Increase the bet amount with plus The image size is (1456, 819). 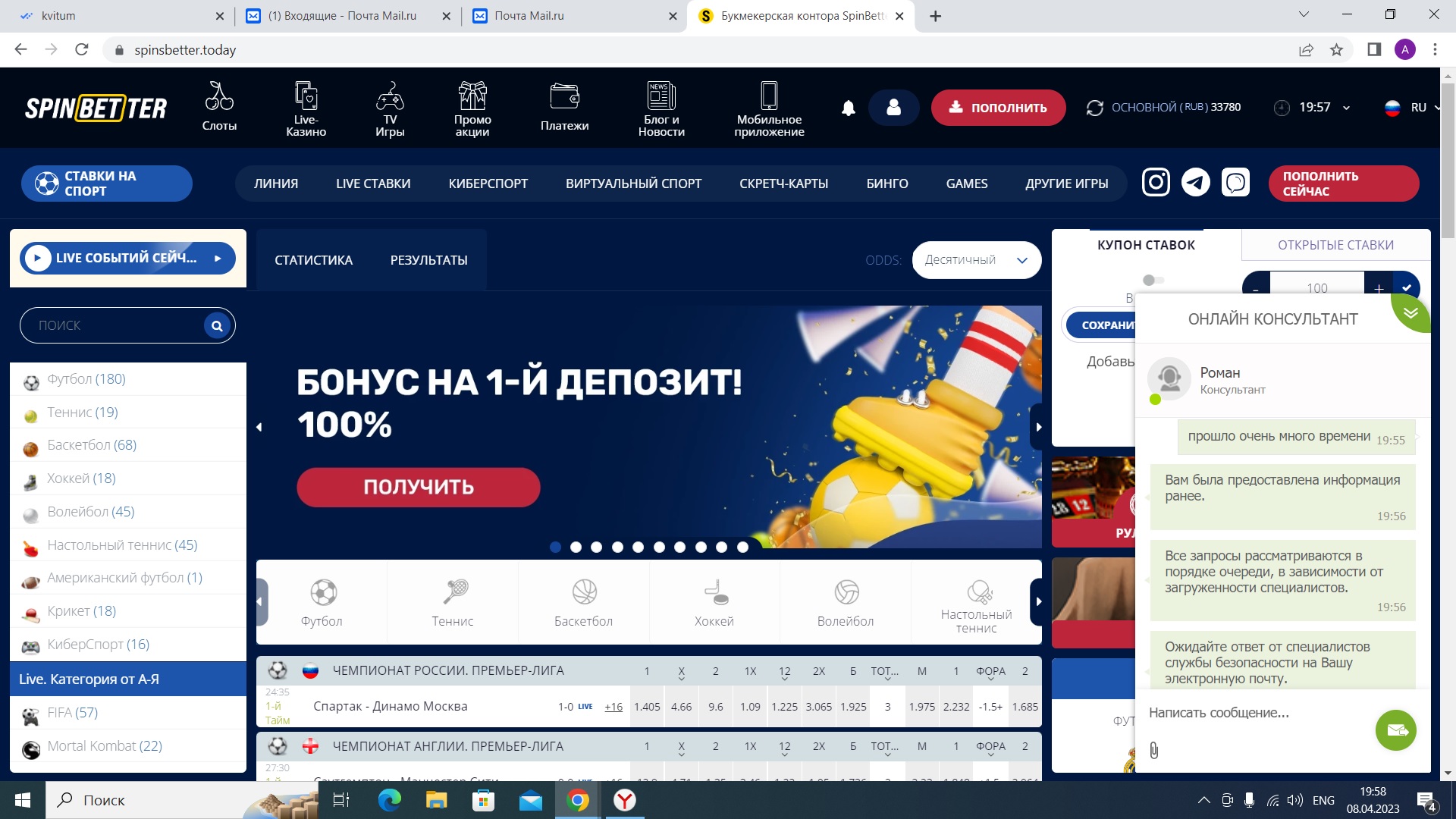pos(1379,288)
